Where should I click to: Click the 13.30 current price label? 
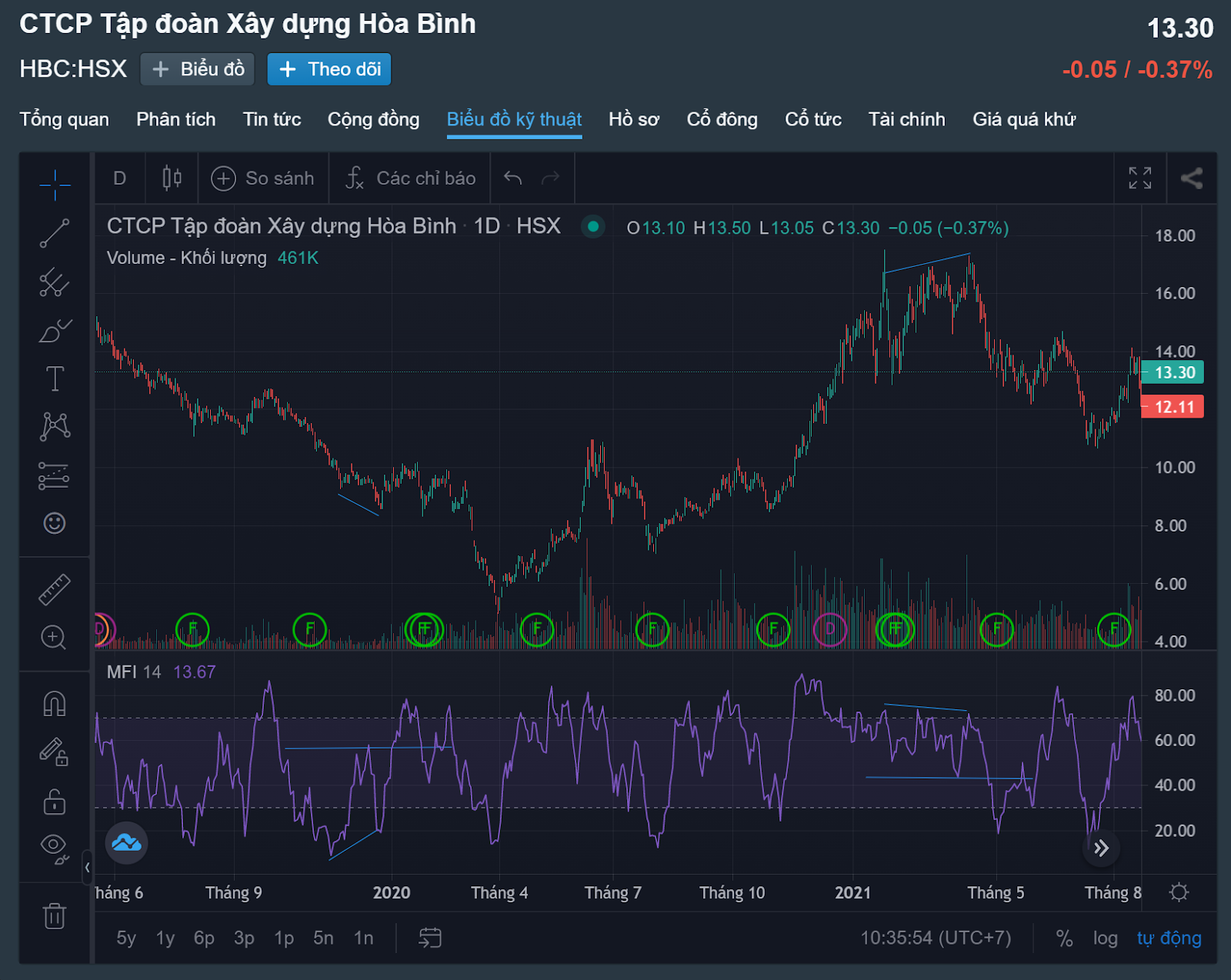[1173, 372]
